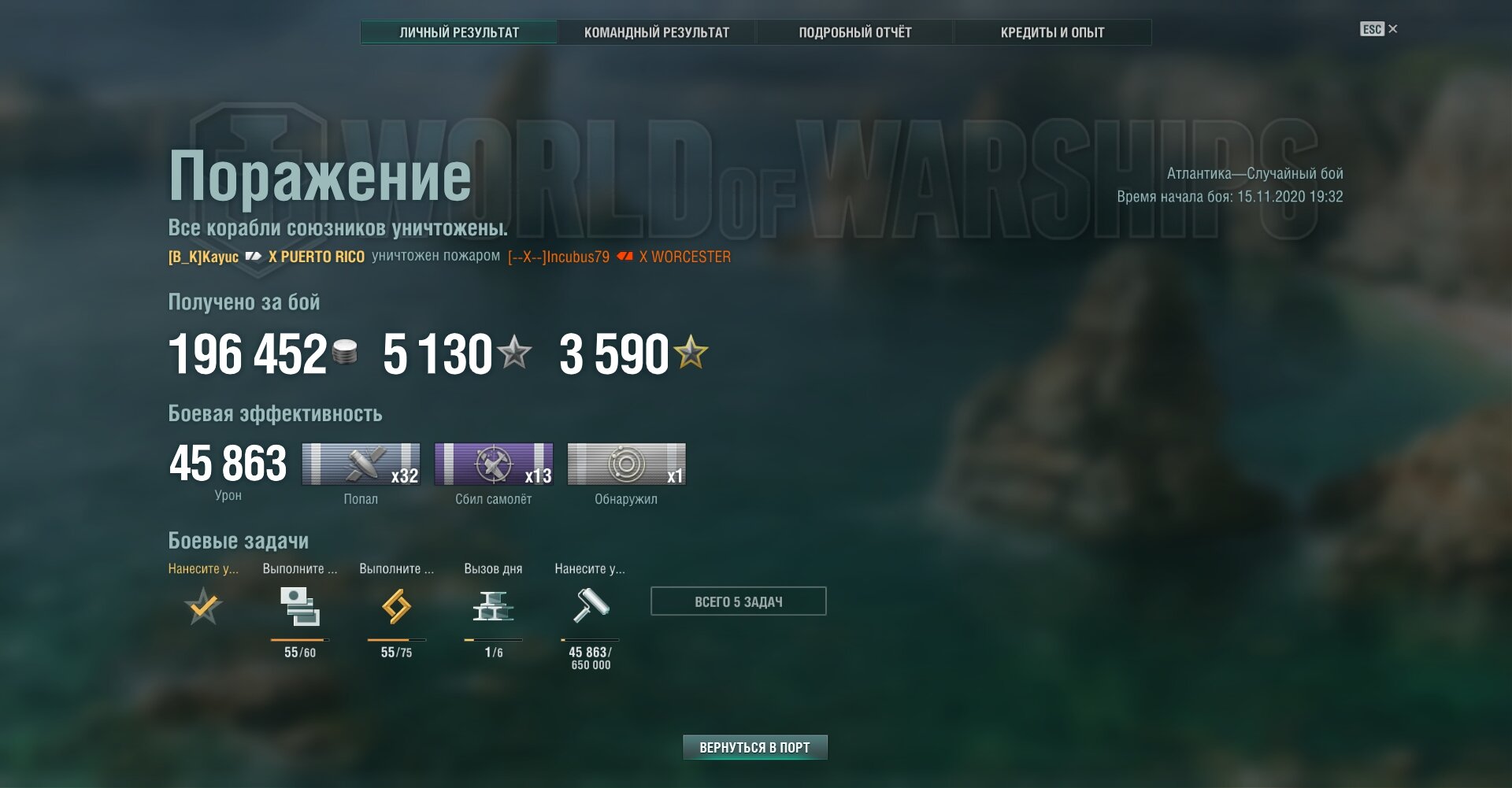The width and height of the screenshot is (1512, 788).
Task: Click the Worcester ship class icon
Action: point(624,257)
